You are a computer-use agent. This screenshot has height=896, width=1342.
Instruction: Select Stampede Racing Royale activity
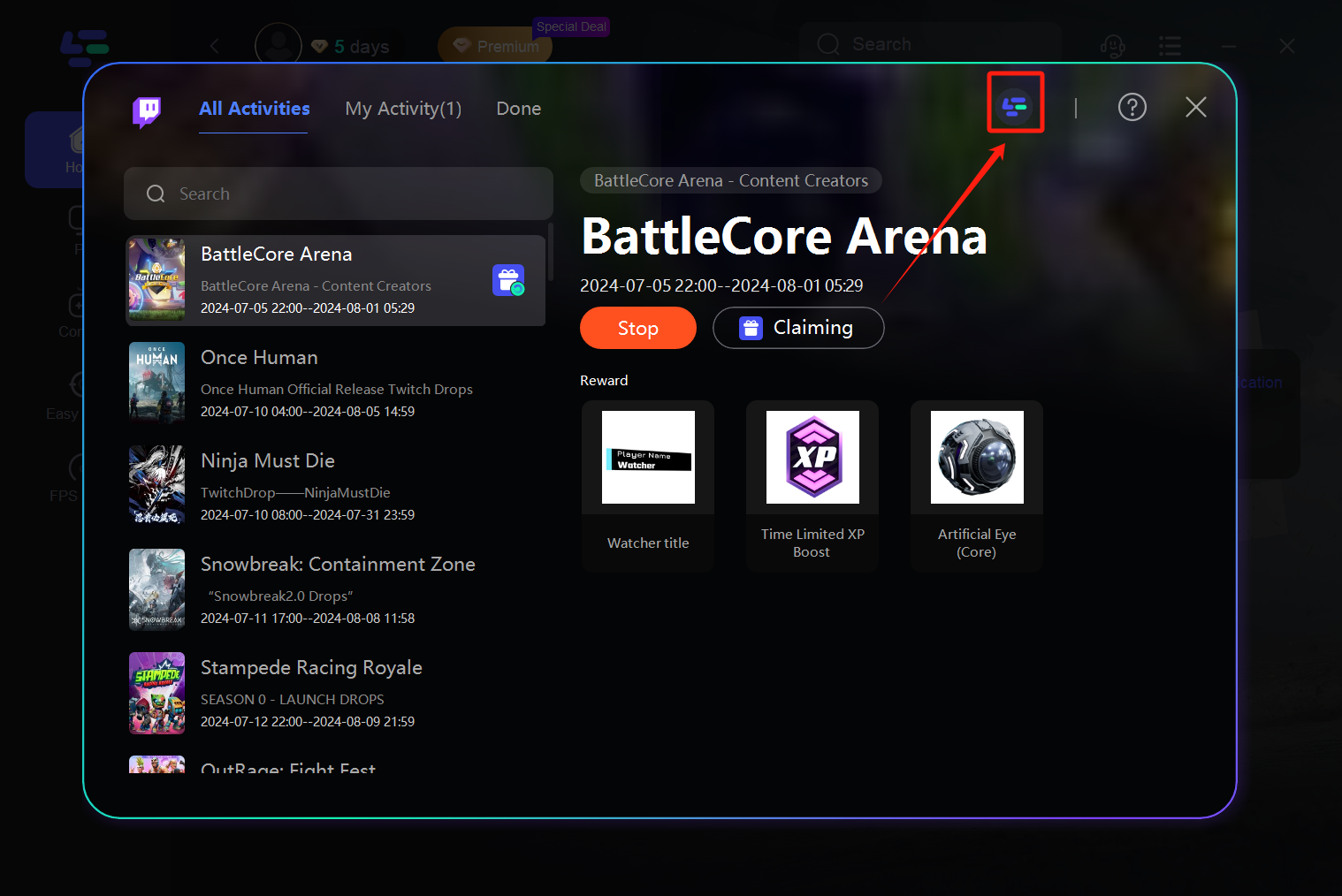335,694
